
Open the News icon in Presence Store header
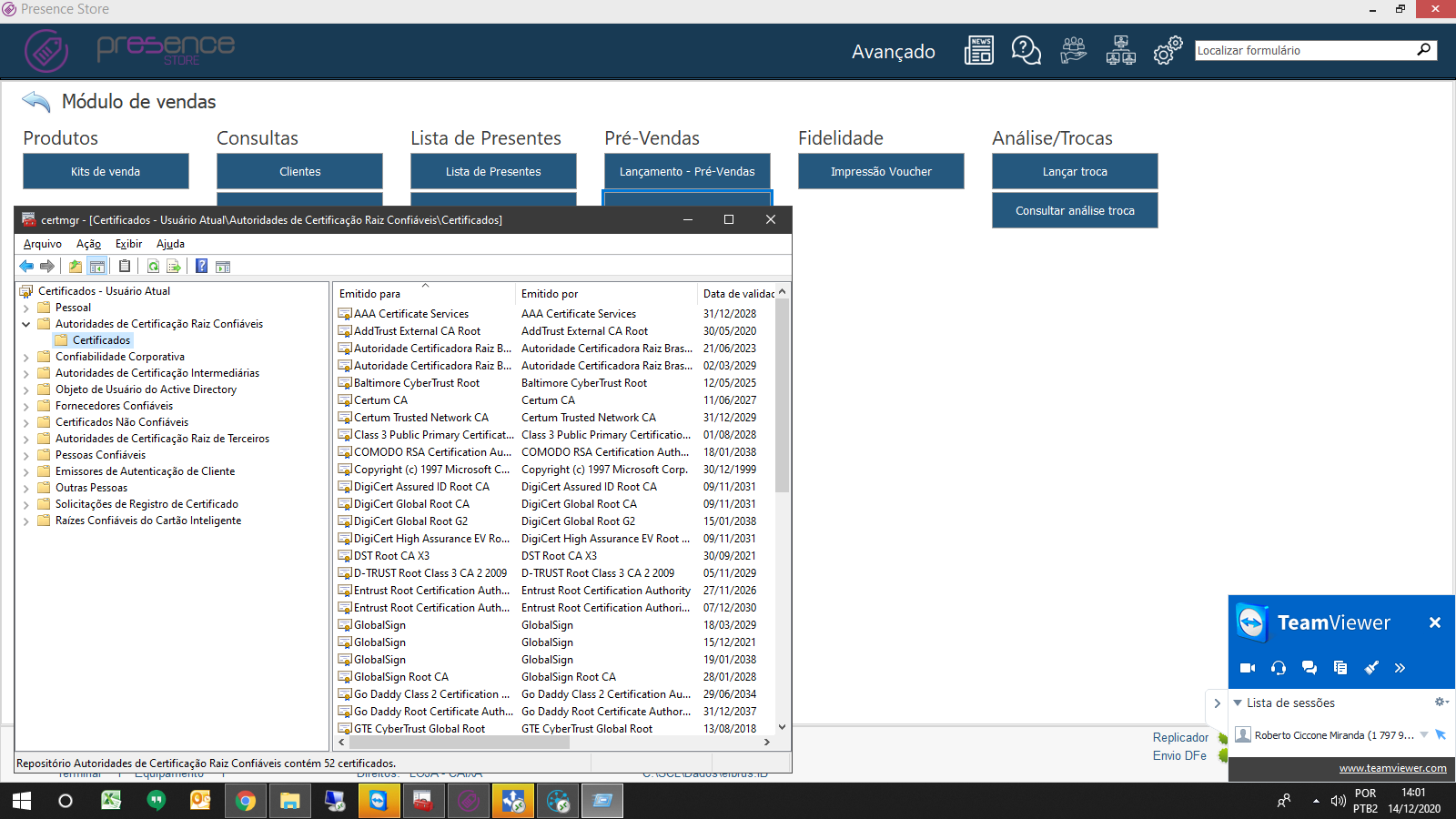pyautogui.click(x=979, y=51)
